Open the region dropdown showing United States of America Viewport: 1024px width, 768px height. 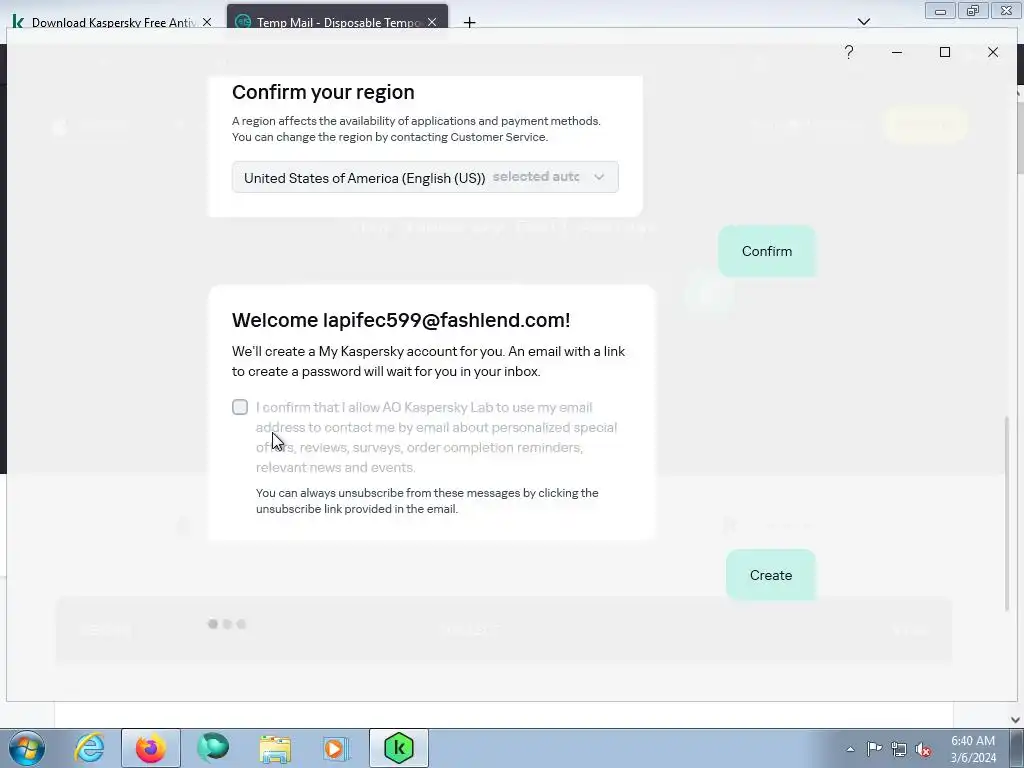click(425, 177)
